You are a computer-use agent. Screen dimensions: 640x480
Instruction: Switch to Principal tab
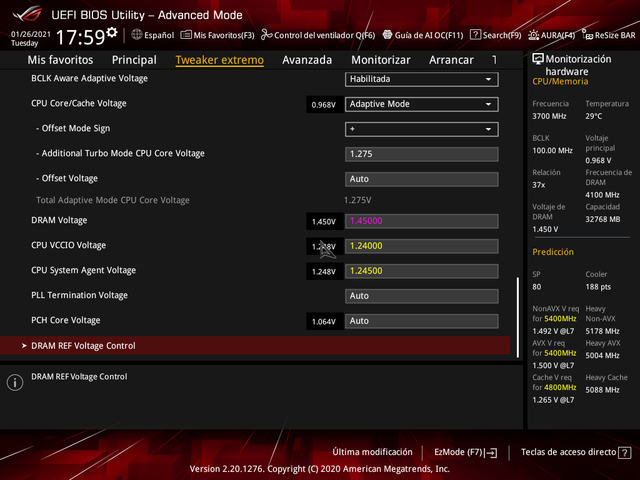pyautogui.click(x=134, y=60)
